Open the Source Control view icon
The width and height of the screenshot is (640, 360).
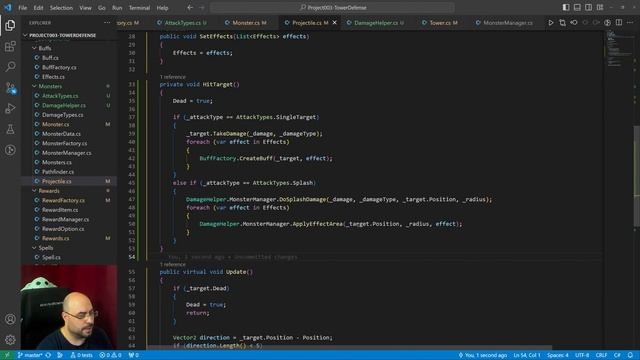(10, 88)
